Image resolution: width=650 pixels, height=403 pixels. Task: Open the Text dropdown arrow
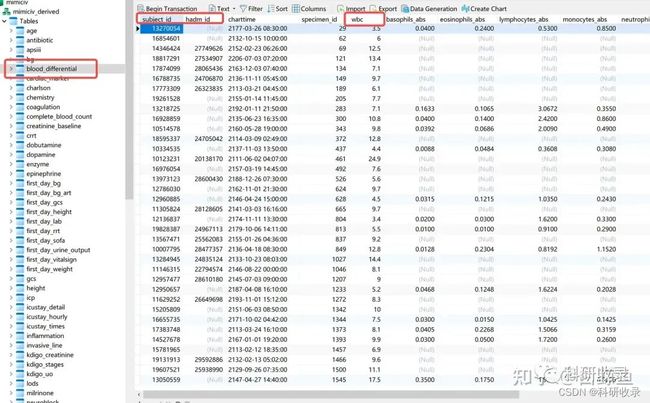[234, 9]
